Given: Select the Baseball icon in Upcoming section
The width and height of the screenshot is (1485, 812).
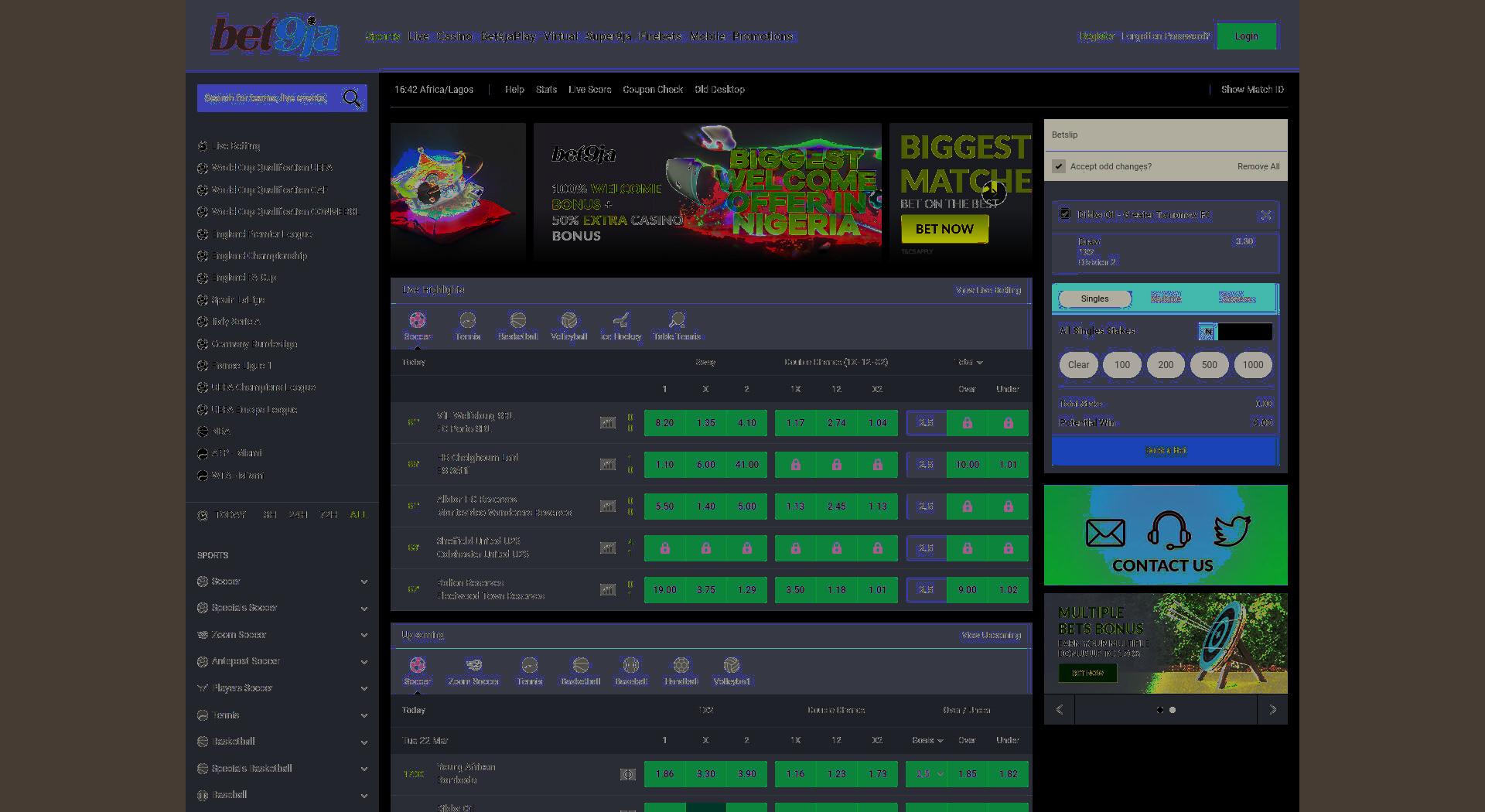Looking at the screenshot, I should (630, 665).
